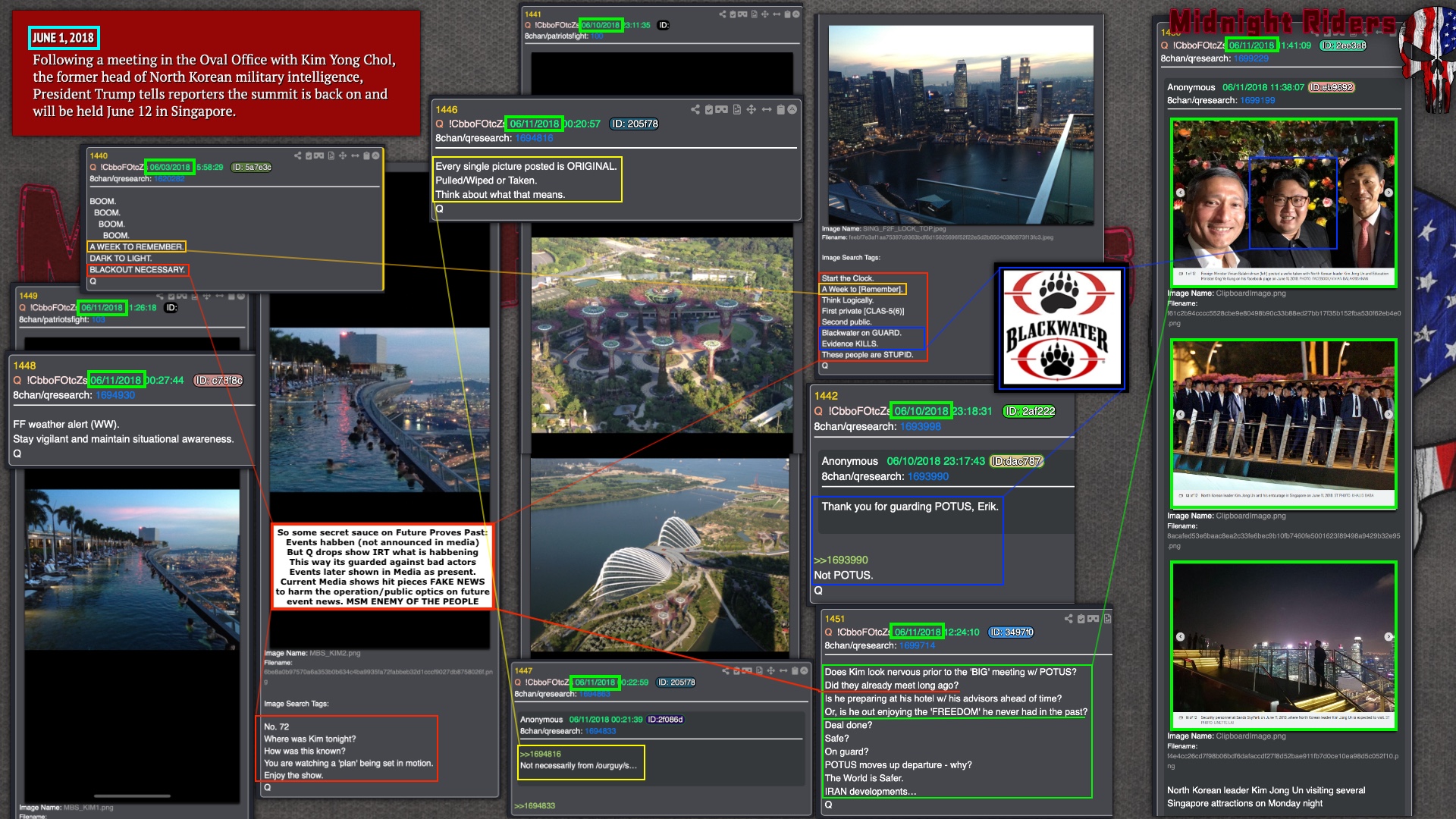This screenshot has width=1456, height=819.
Task: Click 'BLACKOUT NECESSARY.' line in post 1440
Action: click(x=137, y=270)
